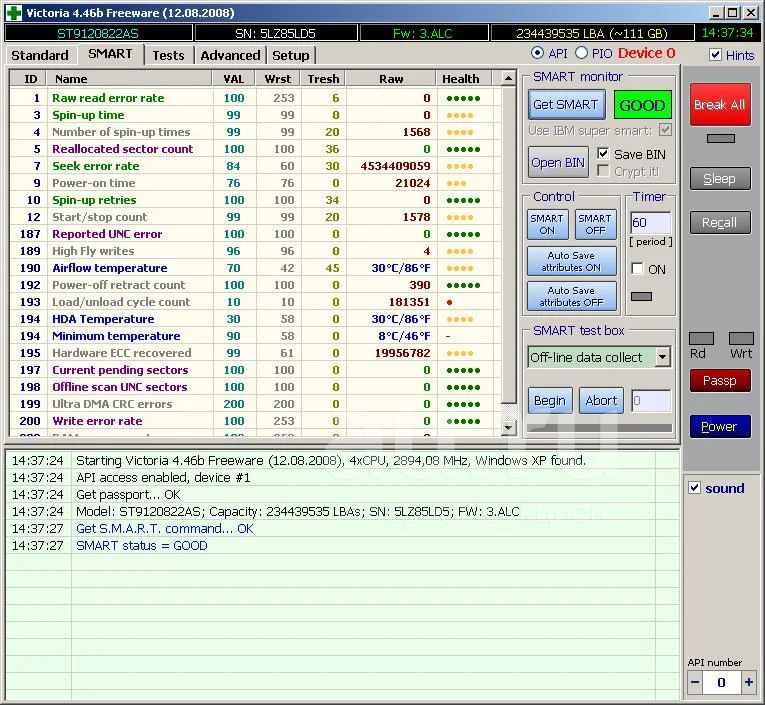Screen dimensions: 765x705
Task: Toggle the Save BIN checkbox
Action: (603, 153)
